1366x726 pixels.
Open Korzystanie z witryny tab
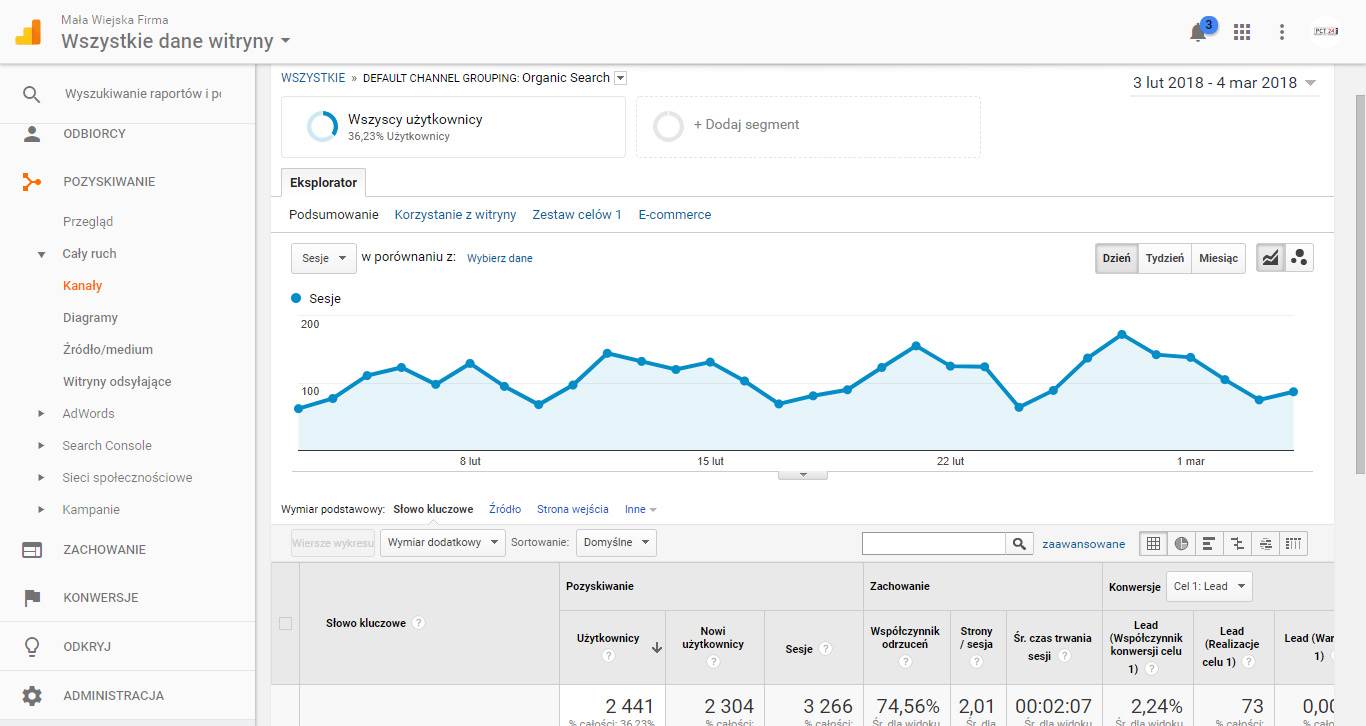tap(455, 215)
